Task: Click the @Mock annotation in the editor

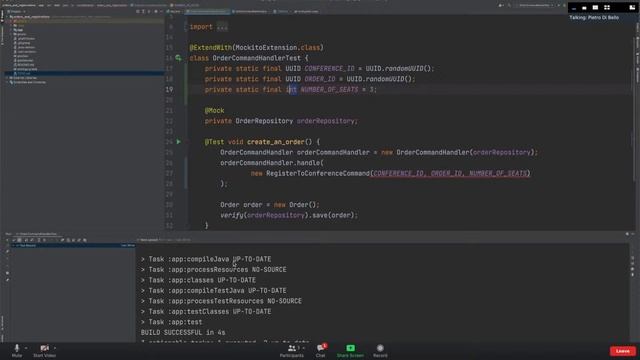Action: pyautogui.click(x=214, y=111)
